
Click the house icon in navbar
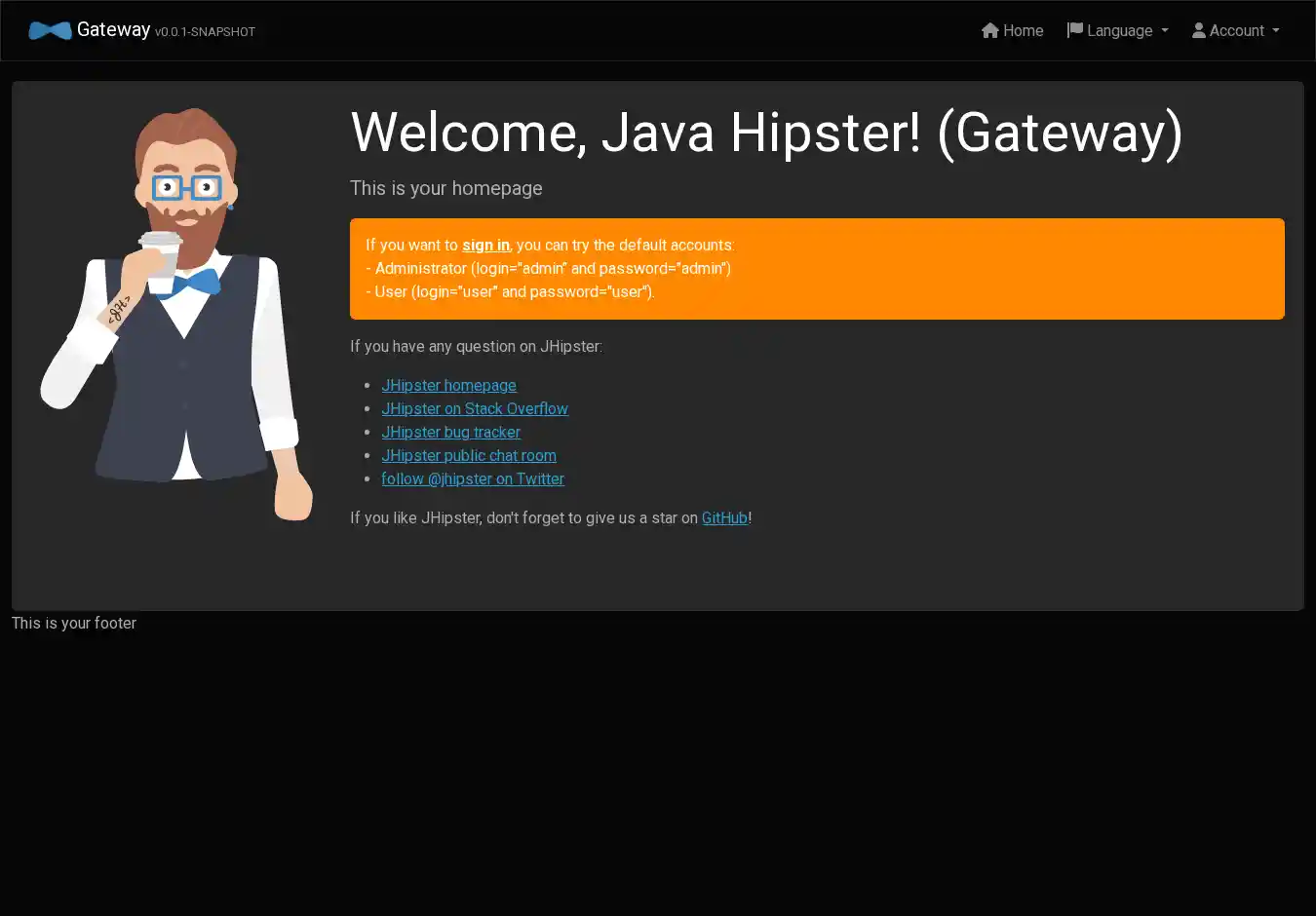(990, 31)
